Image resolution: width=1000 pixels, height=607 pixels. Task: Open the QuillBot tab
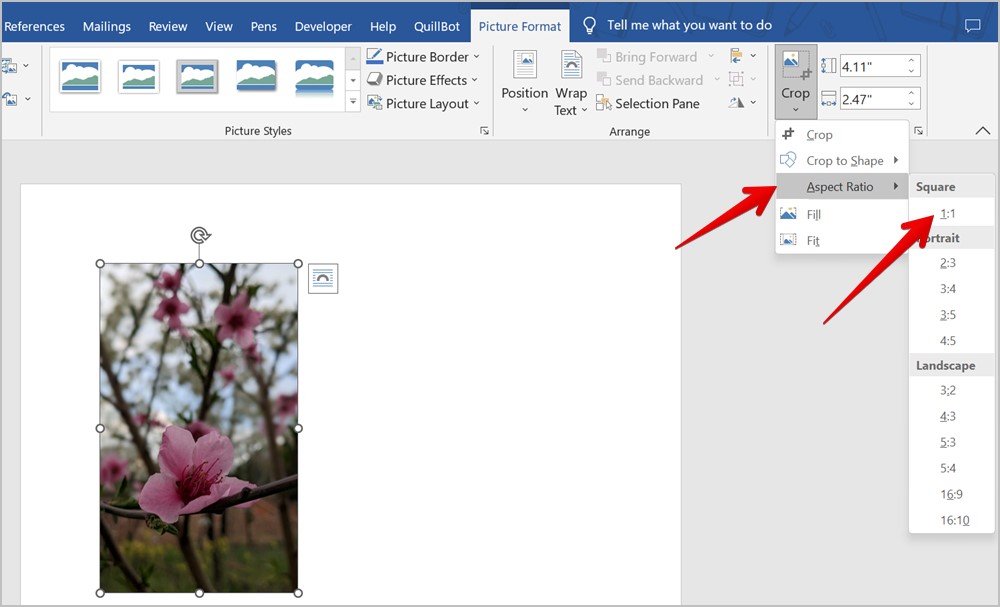[436, 26]
